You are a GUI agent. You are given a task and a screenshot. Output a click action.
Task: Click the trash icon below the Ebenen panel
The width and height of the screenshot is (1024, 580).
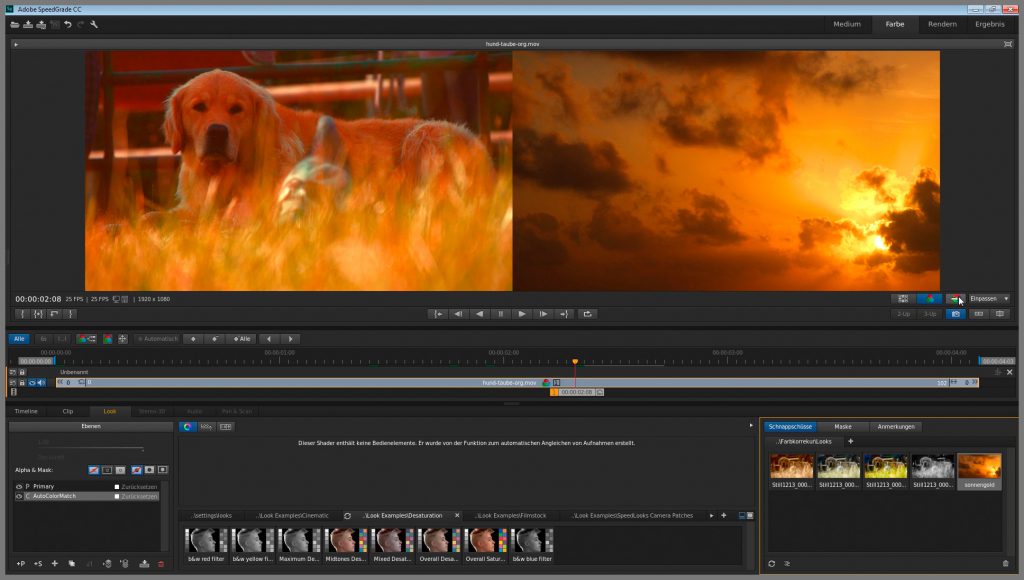tap(161, 564)
